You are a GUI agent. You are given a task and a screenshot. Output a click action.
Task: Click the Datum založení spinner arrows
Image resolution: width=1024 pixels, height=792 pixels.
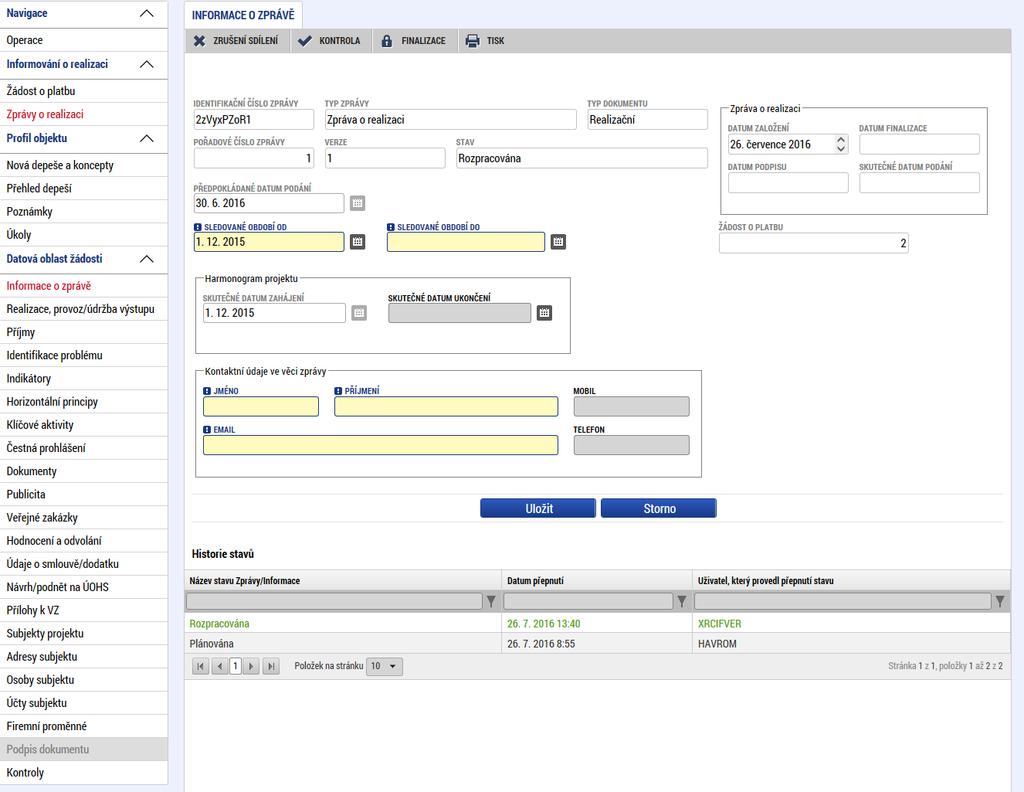841,144
